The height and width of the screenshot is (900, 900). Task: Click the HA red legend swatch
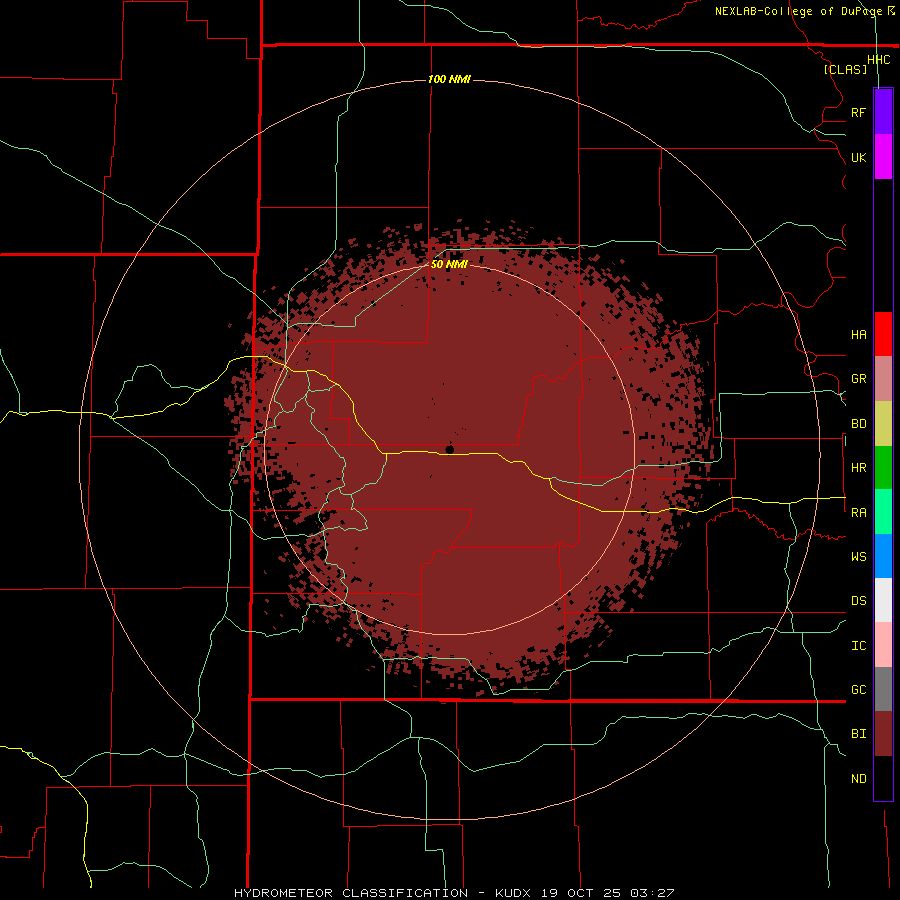click(x=883, y=334)
